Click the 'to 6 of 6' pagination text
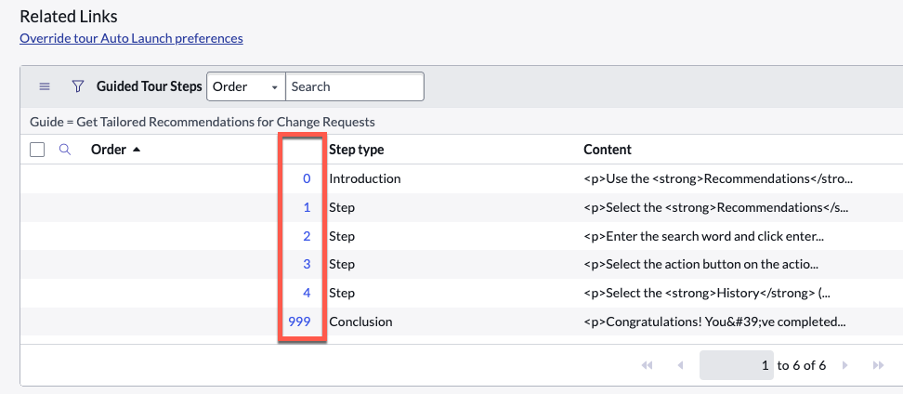Screen dimensions: 904x394 [801, 365]
